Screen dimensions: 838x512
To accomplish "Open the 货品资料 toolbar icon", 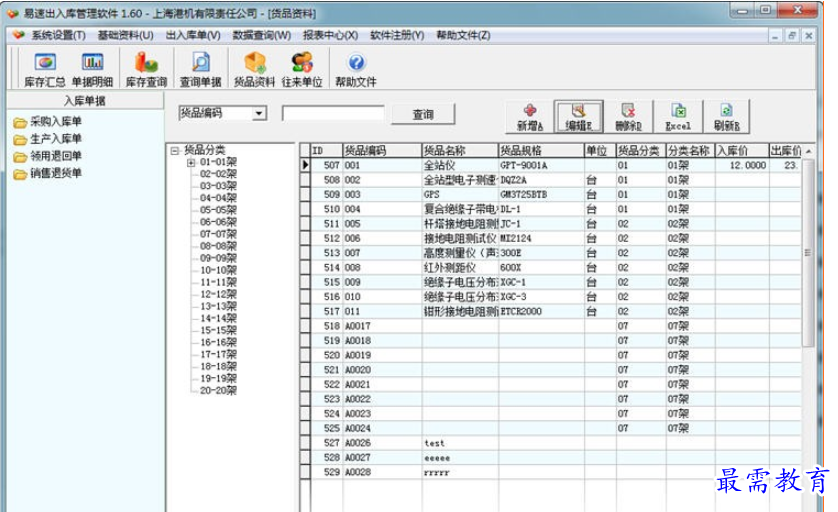I will [x=254, y=69].
